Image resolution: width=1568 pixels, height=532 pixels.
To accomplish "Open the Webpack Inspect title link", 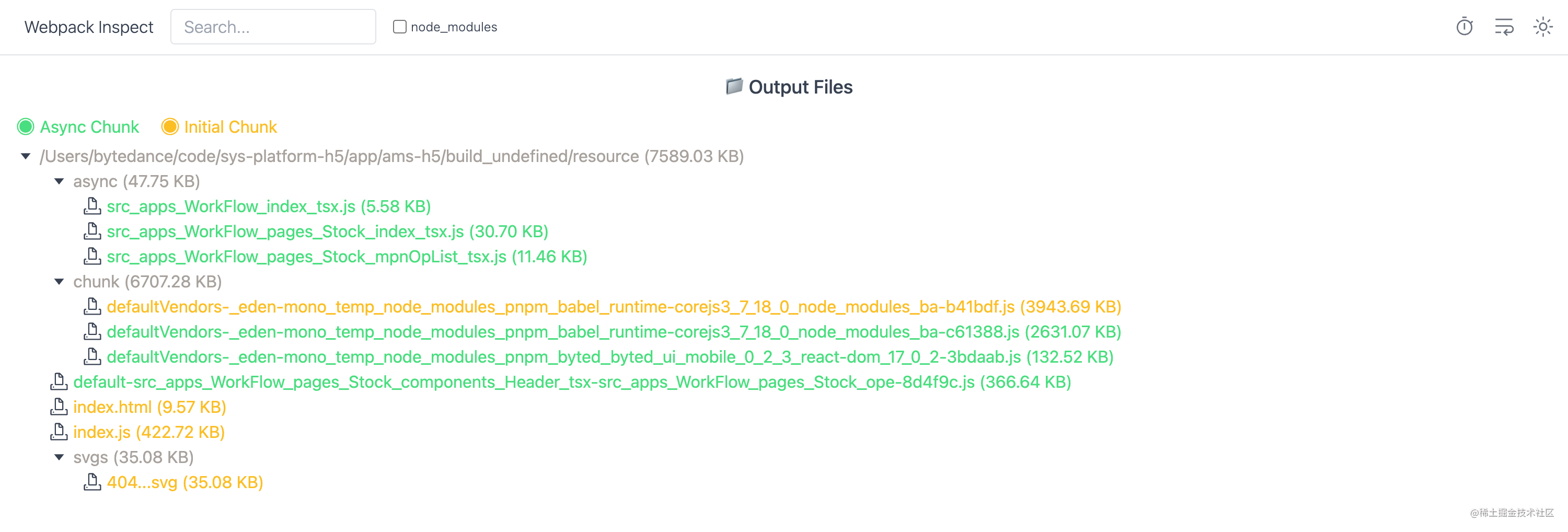I will (89, 27).
